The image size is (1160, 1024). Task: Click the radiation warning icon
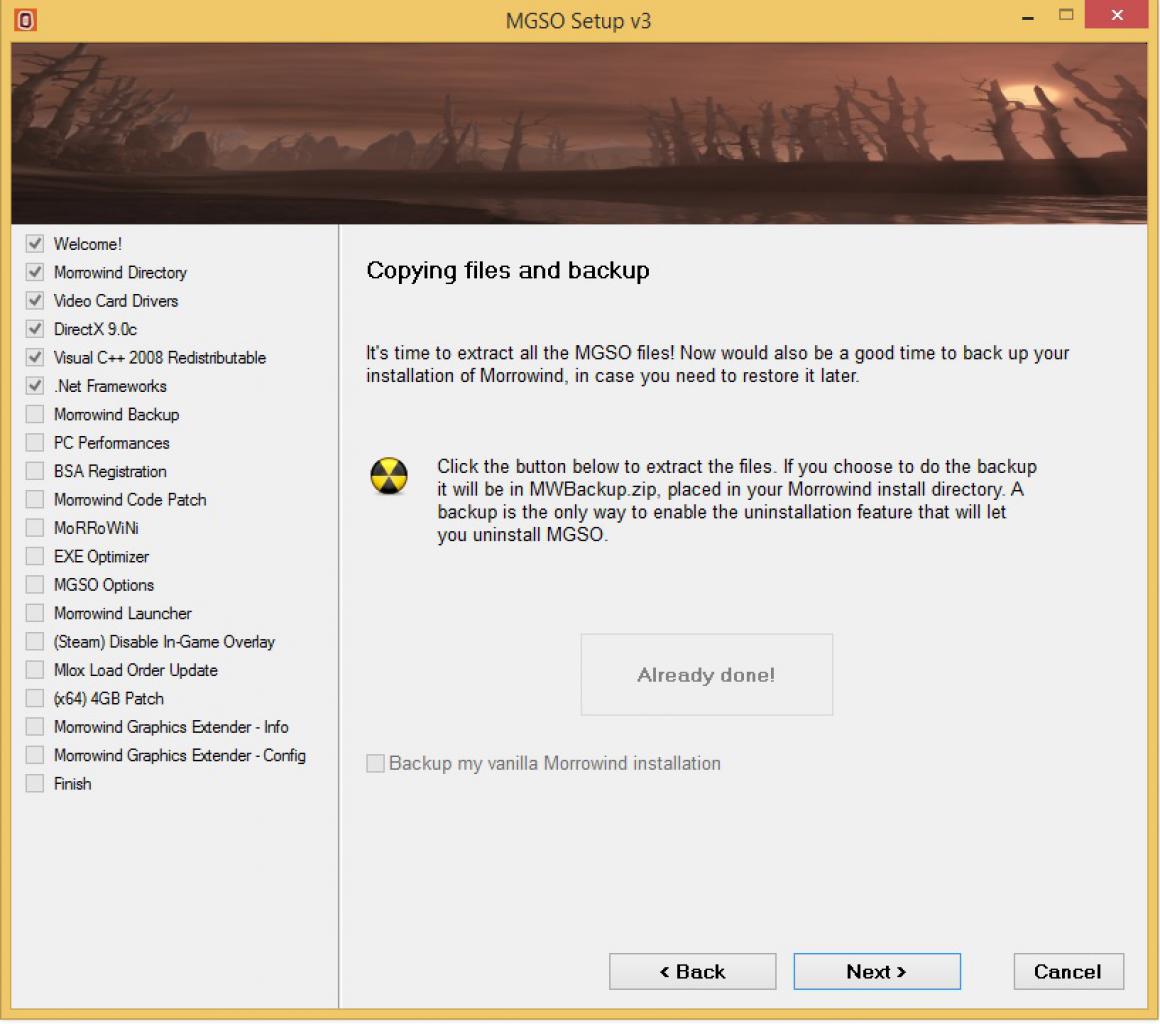coord(389,476)
